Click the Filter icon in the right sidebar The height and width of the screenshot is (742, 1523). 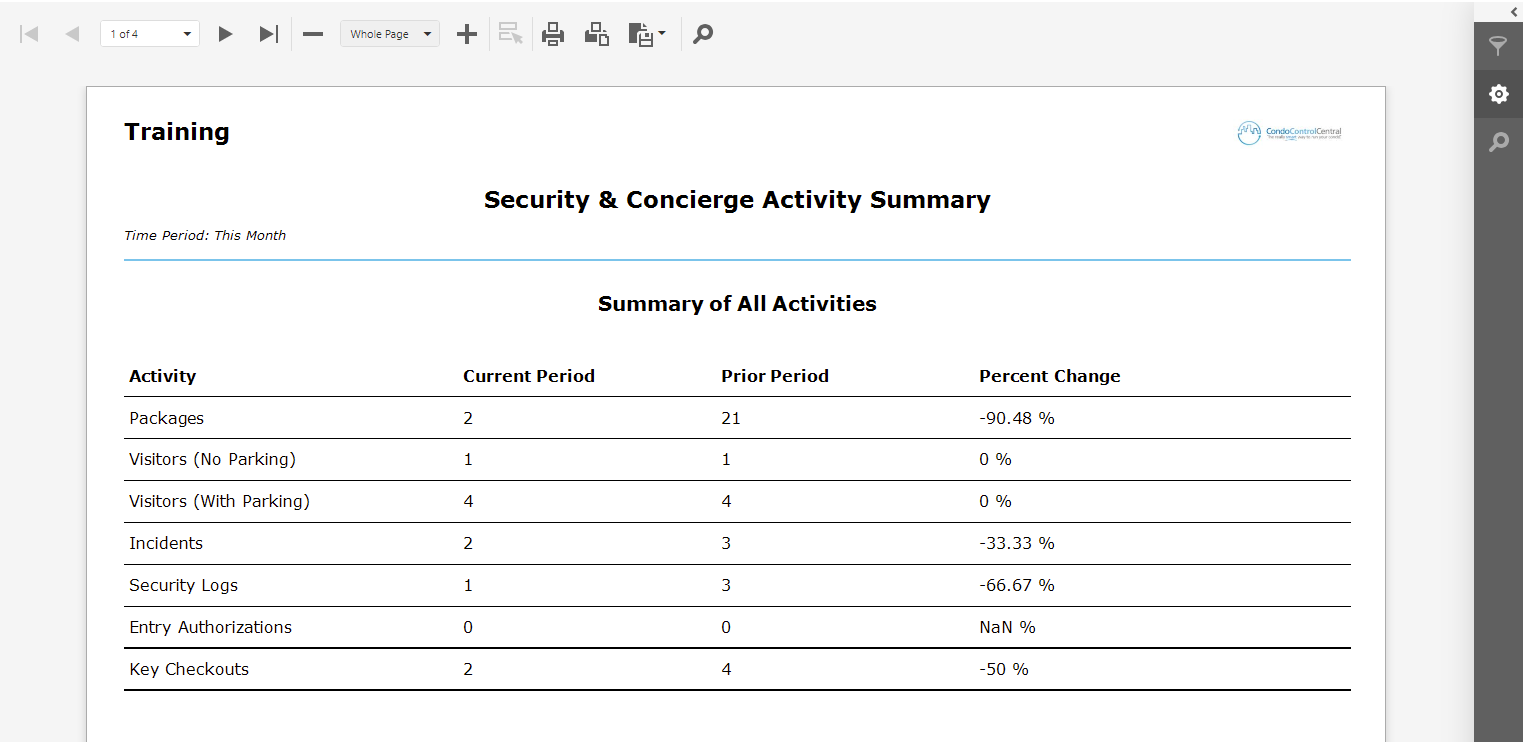[1498, 45]
